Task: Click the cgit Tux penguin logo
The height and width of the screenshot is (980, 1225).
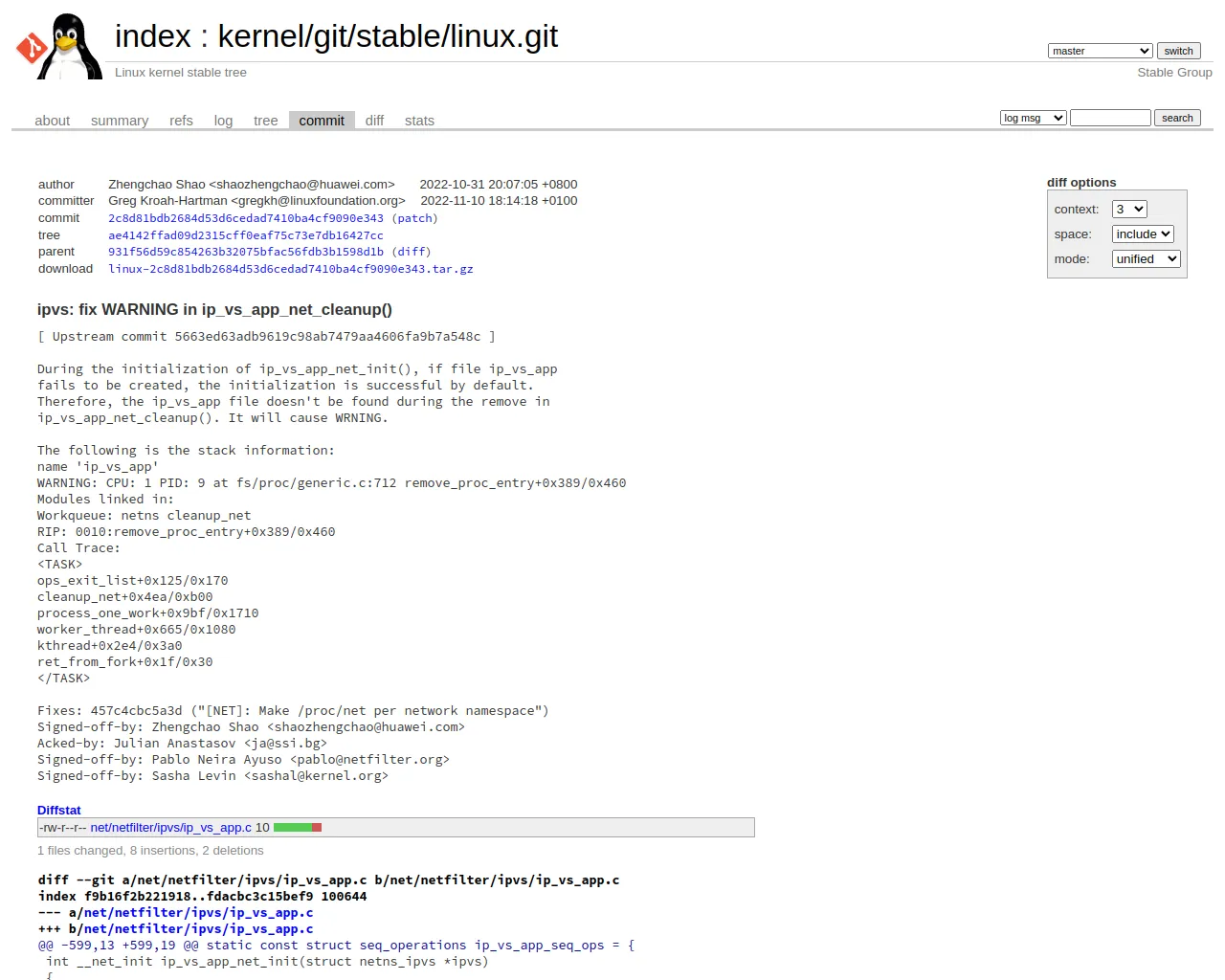Action: 59,46
